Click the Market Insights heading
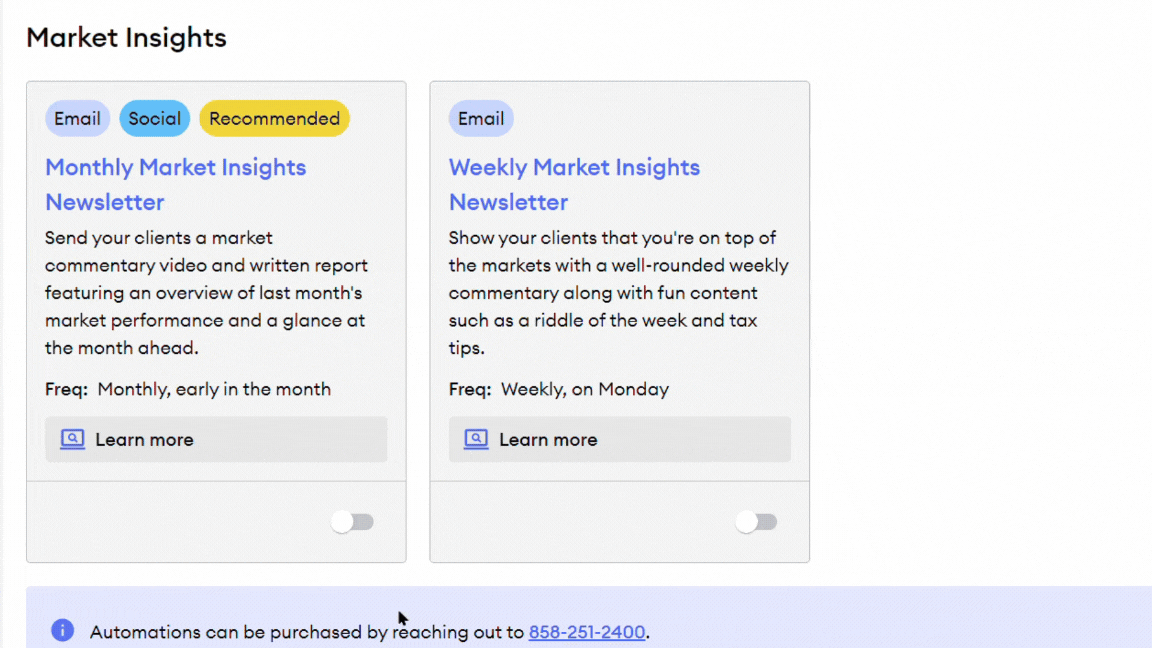 (x=127, y=38)
